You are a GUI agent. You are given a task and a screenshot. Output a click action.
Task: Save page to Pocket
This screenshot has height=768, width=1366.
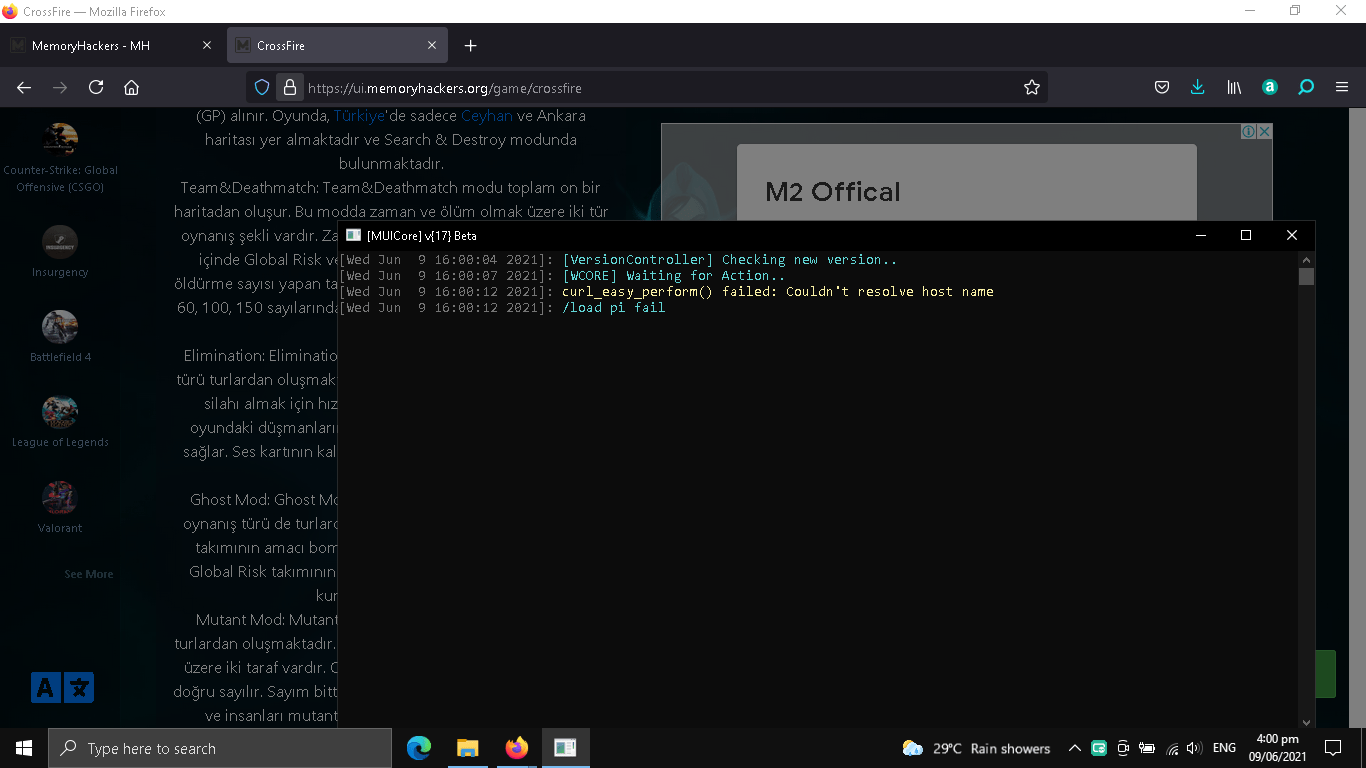click(1162, 88)
